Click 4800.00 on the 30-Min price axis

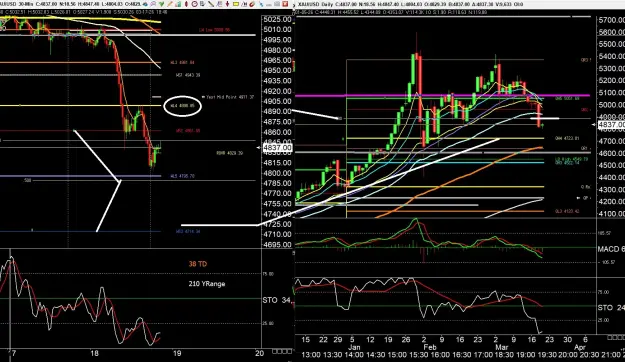pyautogui.click(x=277, y=173)
